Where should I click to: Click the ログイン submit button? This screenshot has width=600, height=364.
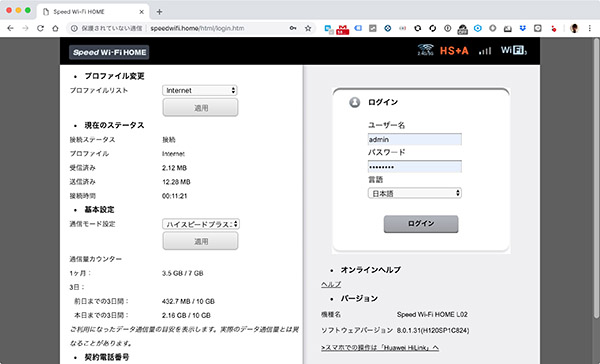421,224
